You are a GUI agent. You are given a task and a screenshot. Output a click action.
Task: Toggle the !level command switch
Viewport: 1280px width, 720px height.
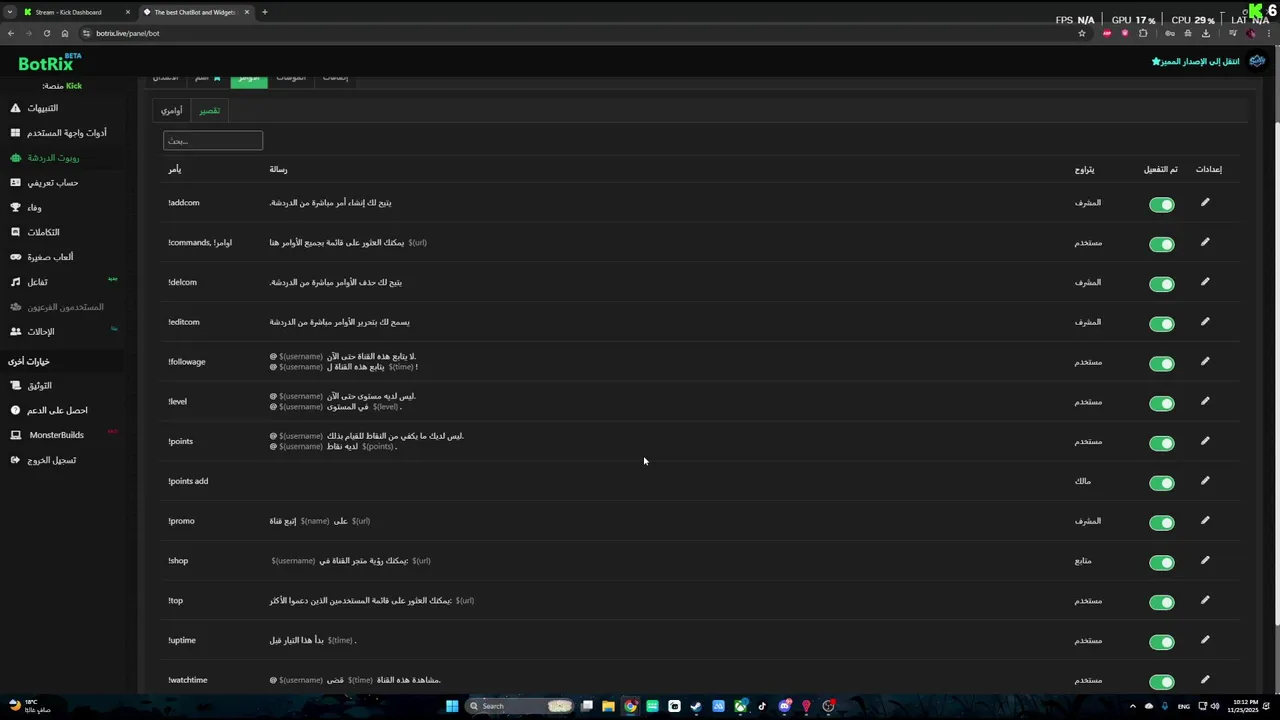pos(1161,403)
